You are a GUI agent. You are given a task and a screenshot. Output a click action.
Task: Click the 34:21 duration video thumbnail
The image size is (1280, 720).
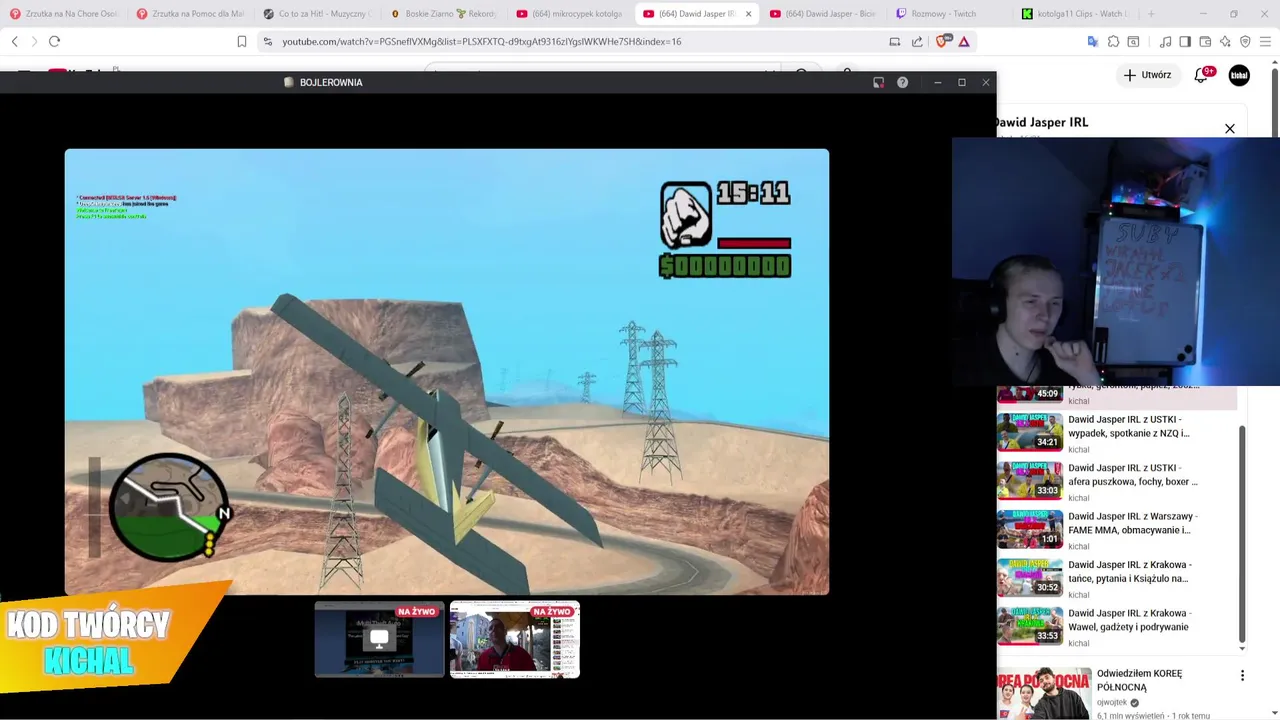click(1030, 432)
